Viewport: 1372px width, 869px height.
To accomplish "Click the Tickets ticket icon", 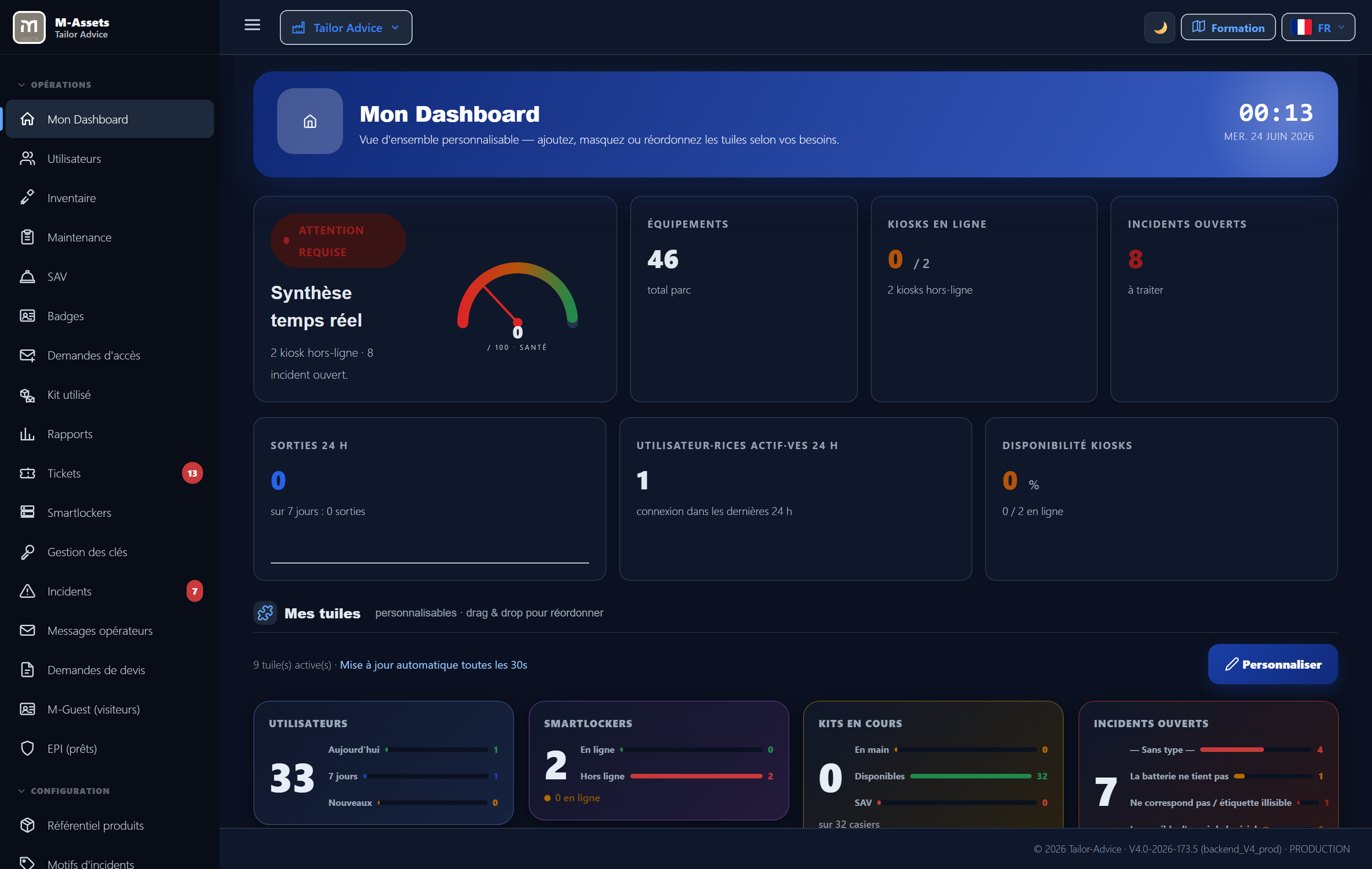I will coord(27,473).
